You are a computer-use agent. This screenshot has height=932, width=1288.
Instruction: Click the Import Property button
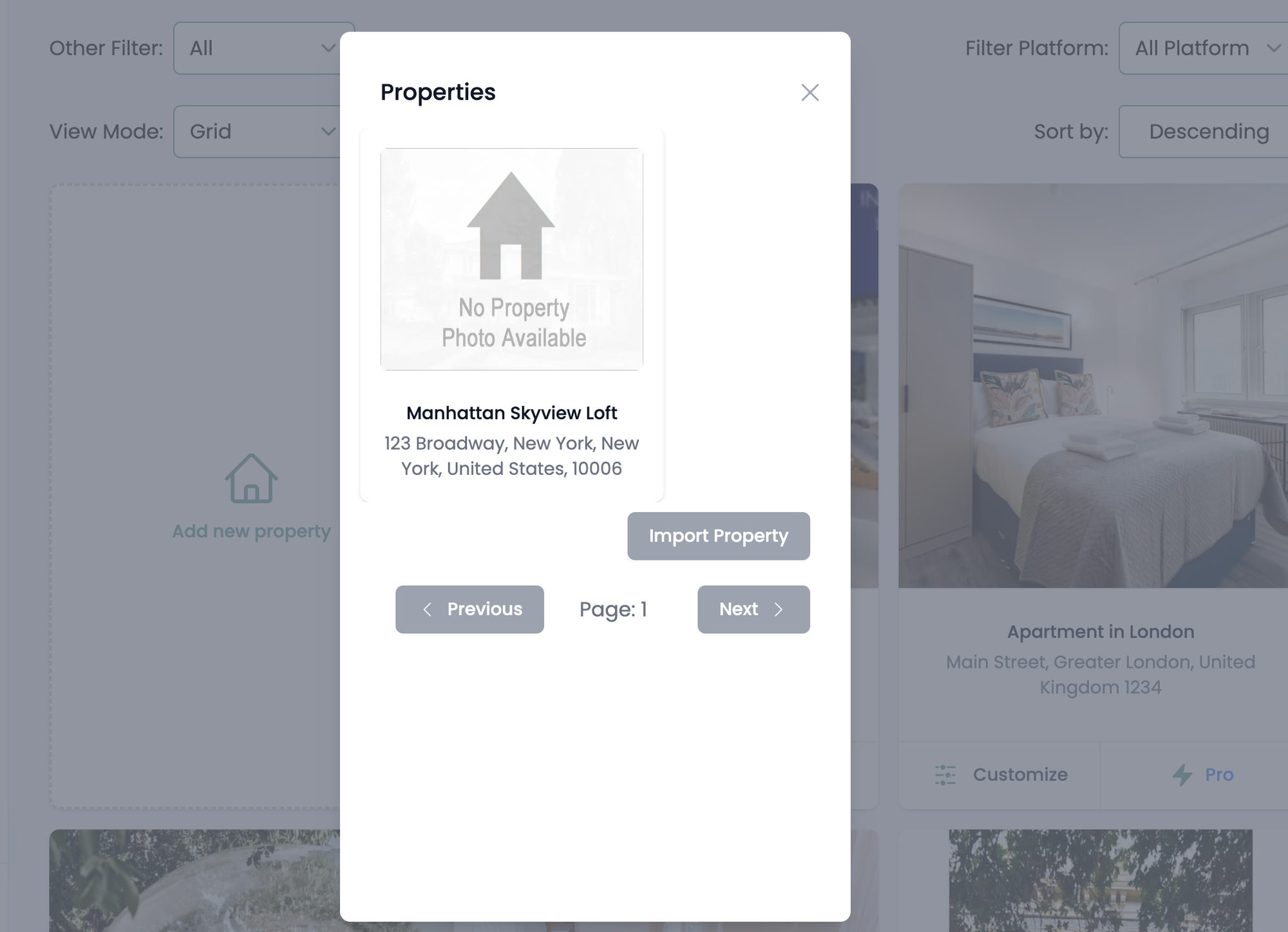(x=719, y=536)
